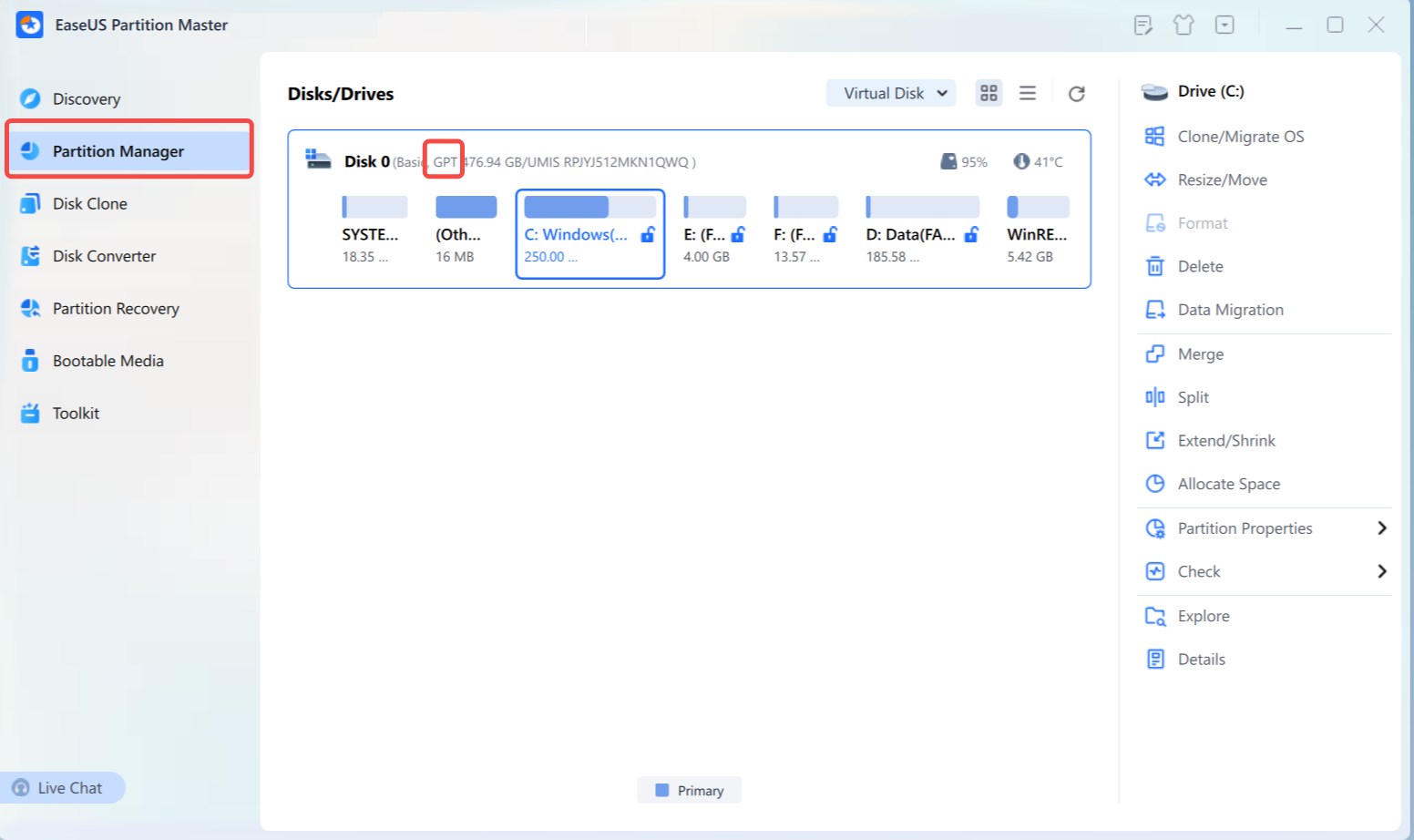Click the Check icon
The width and height of the screenshot is (1414, 840).
pos(1155,571)
